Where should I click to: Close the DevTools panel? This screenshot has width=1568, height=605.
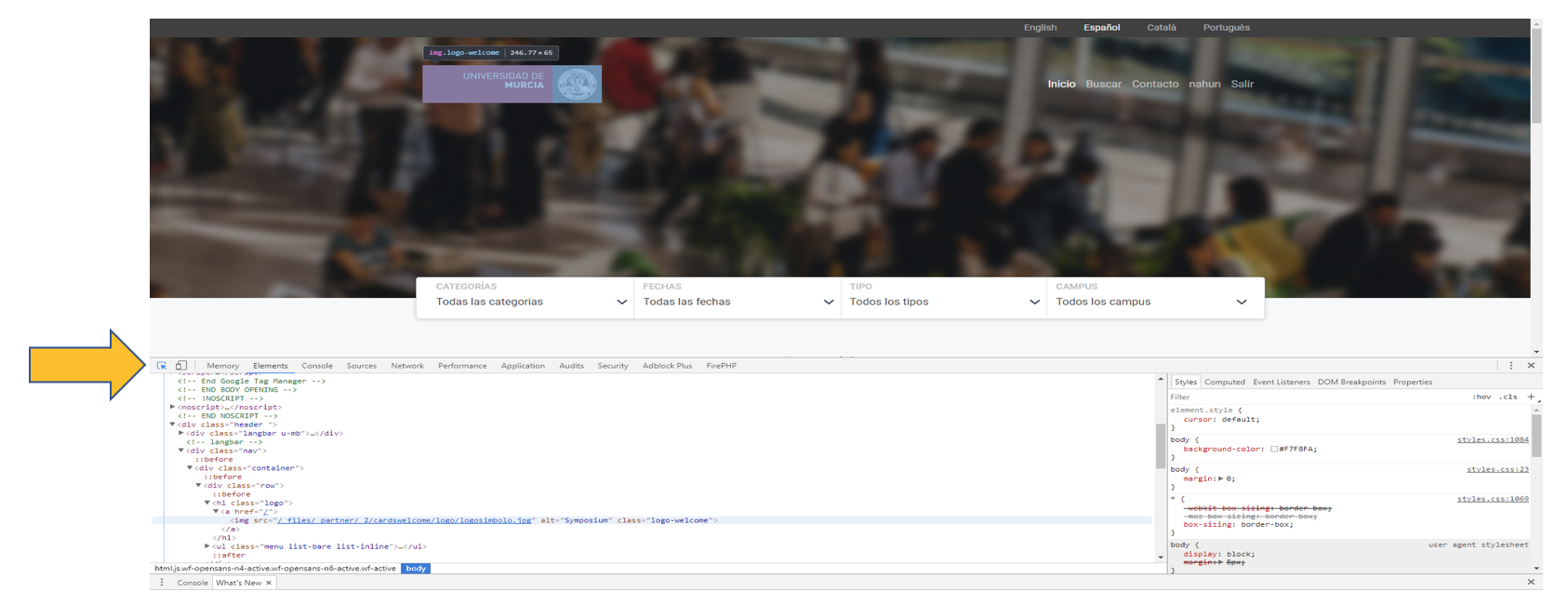click(1531, 366)
